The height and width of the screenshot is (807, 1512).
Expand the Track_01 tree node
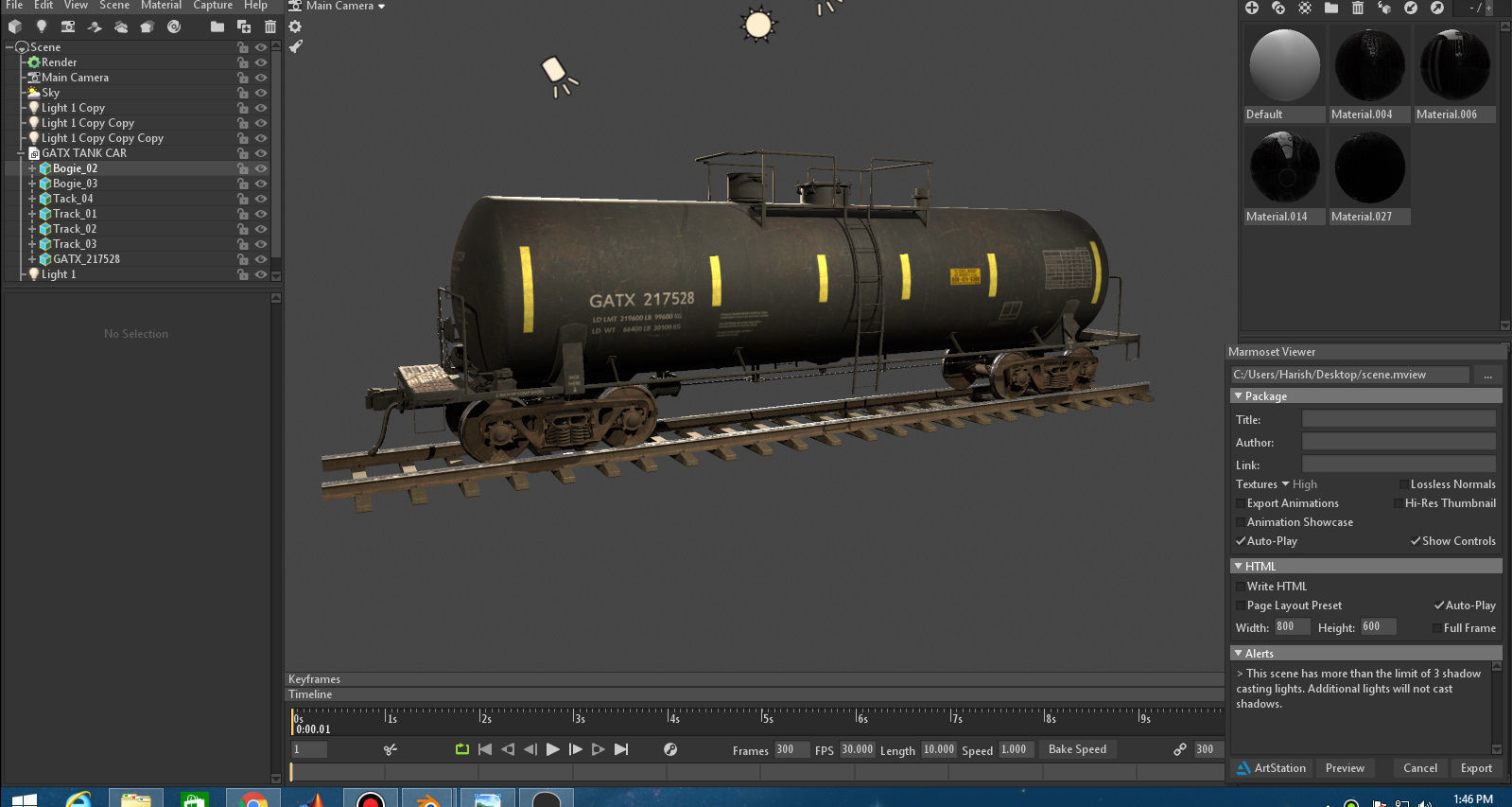tap(32, 214)
